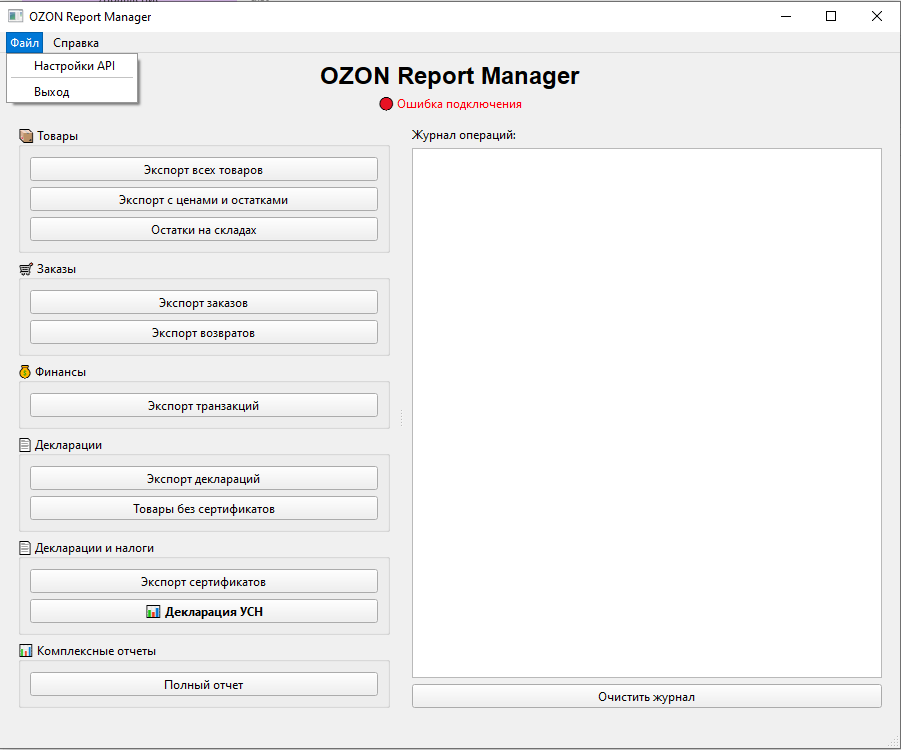The image size is (901, 750).
Task: Click the app icon in the title bar
Action: pos(15,16)
